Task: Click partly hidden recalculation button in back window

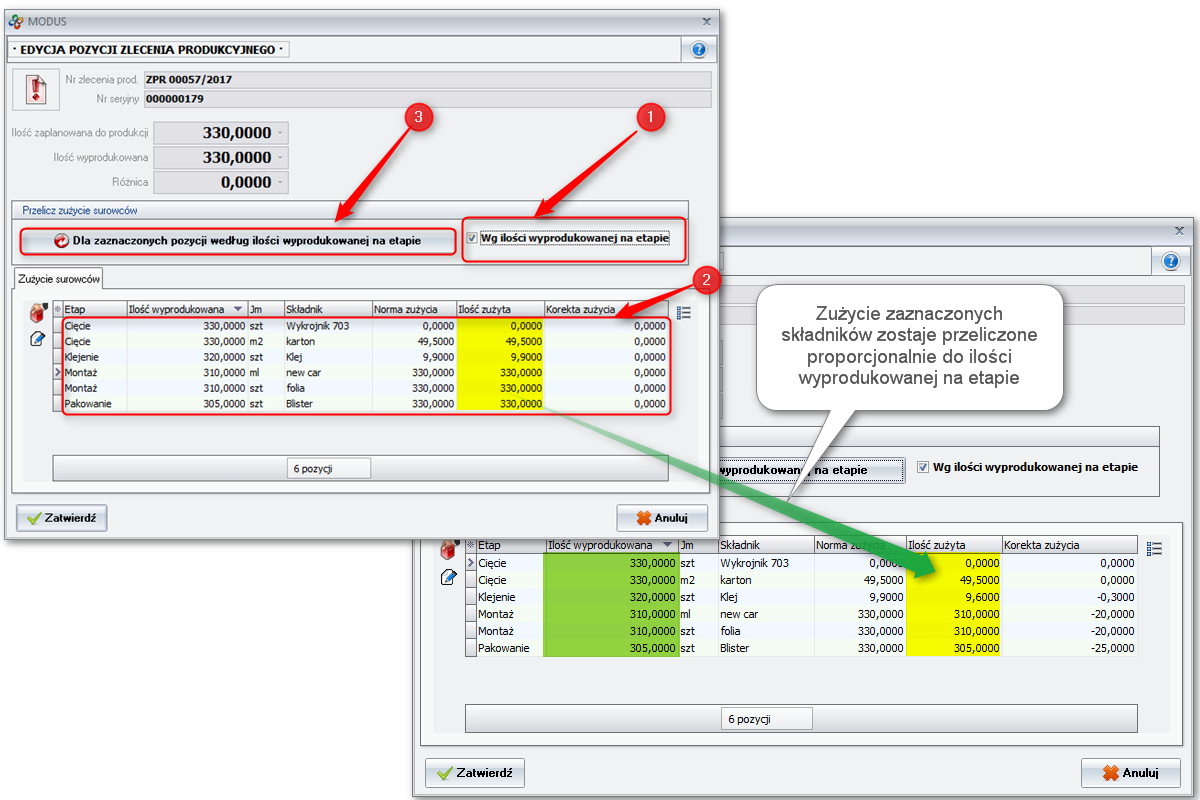Action: coord(810,469)
